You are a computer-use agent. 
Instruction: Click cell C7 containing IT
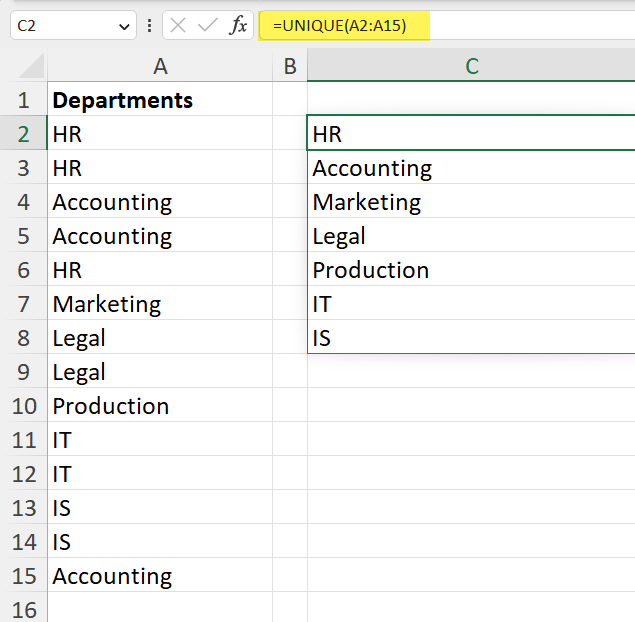click(x=471, y=304)
